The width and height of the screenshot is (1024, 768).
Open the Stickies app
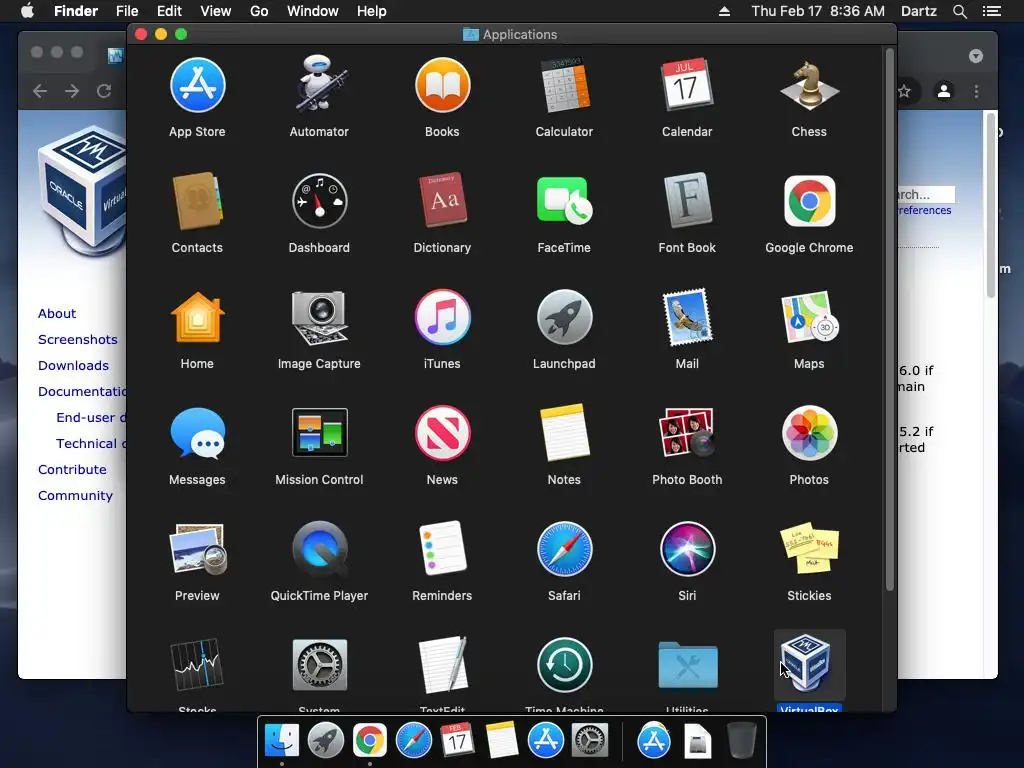(809, 549)
